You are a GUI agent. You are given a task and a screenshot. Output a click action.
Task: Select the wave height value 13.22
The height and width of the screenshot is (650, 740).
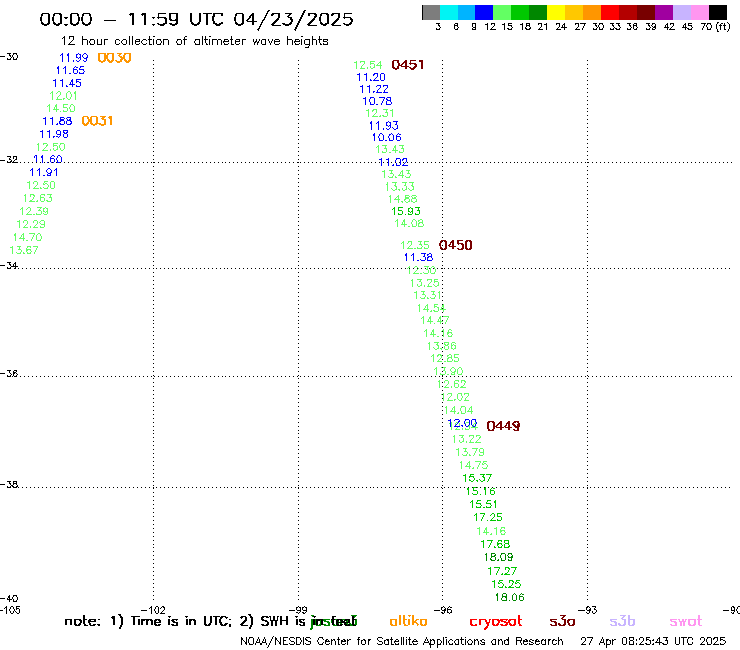coord(466,439)
